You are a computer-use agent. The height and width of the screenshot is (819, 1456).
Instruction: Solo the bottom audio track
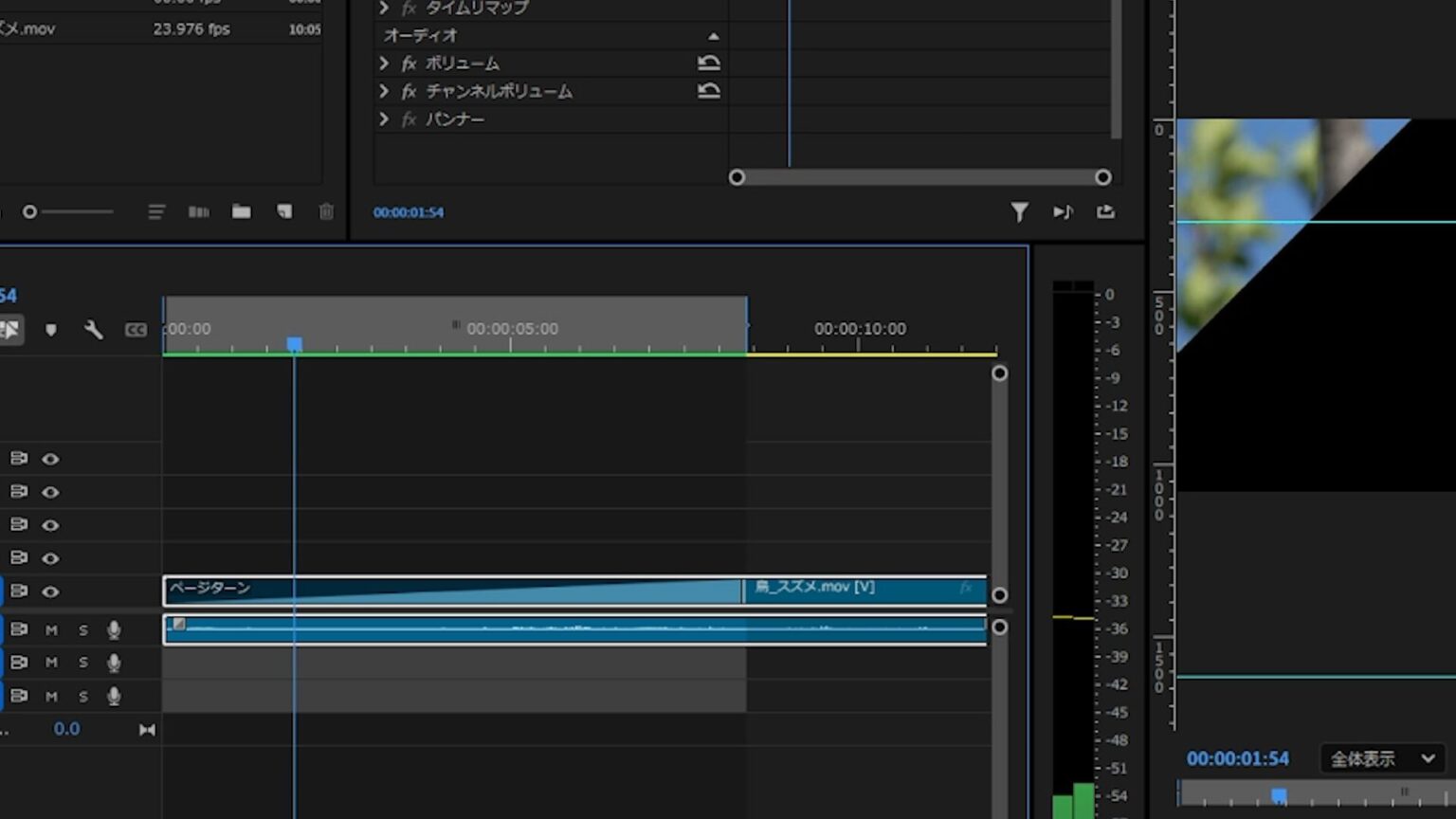(x=83, y=696)
